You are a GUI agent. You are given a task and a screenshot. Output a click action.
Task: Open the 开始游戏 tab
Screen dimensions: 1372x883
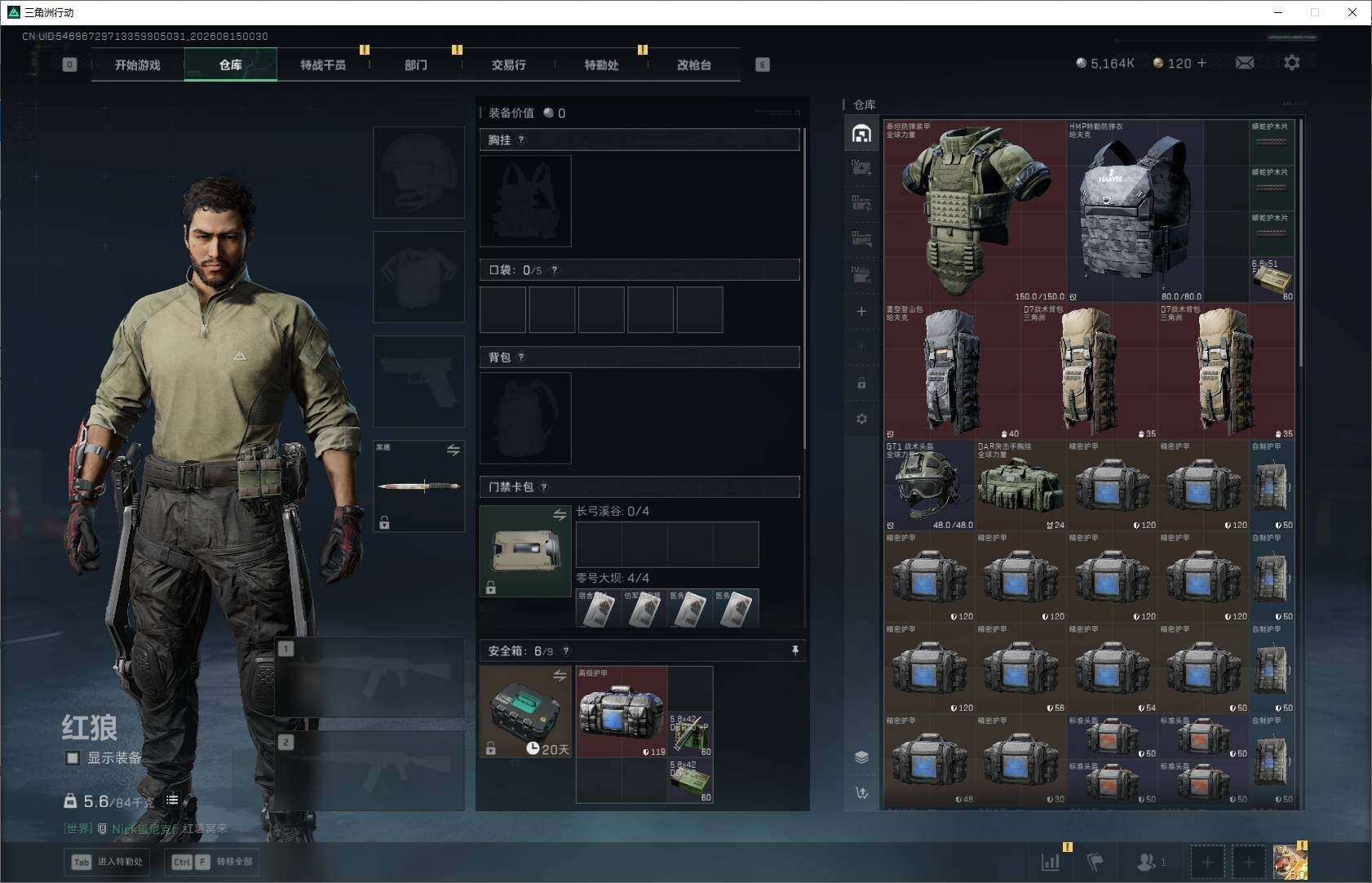[138, 64]
